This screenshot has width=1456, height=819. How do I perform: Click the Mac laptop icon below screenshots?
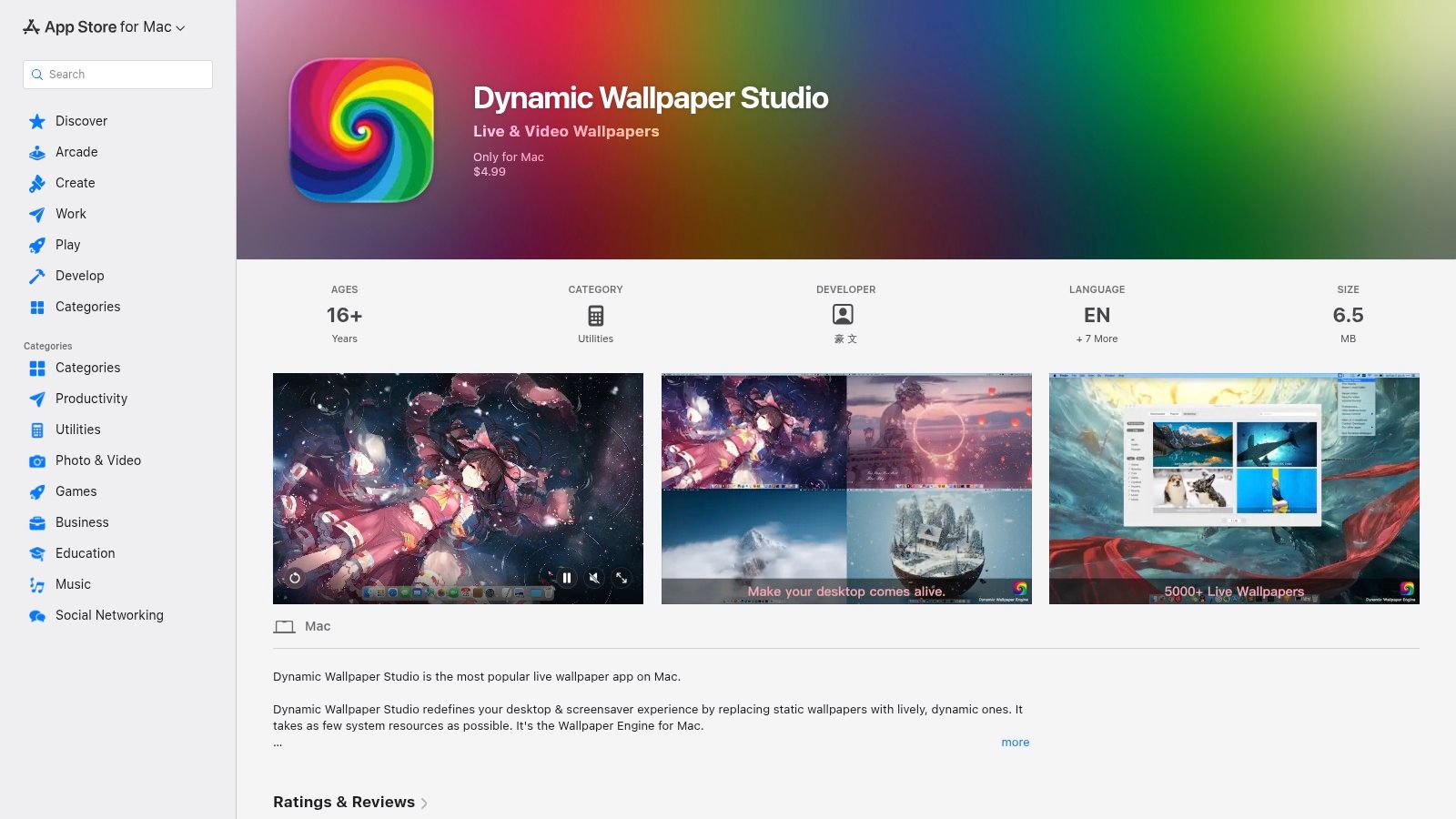[x=285, y=626]
